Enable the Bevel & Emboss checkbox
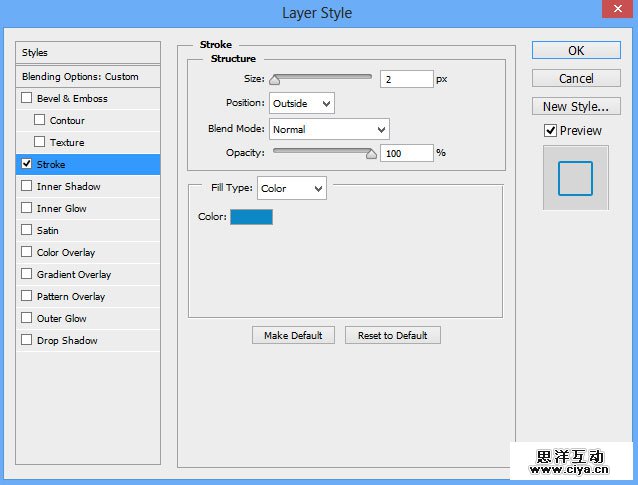This screenshot has height=485, width=638. click(26, 99)
